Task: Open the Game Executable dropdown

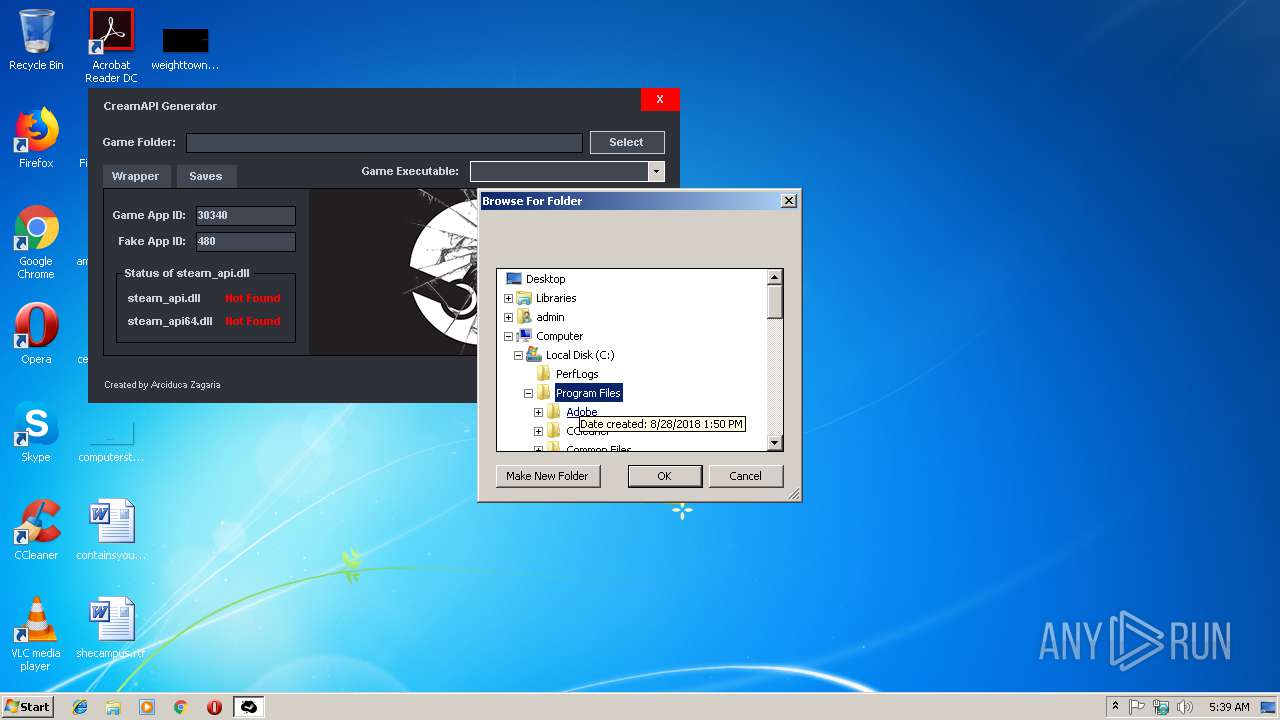Action: point(656,172)
